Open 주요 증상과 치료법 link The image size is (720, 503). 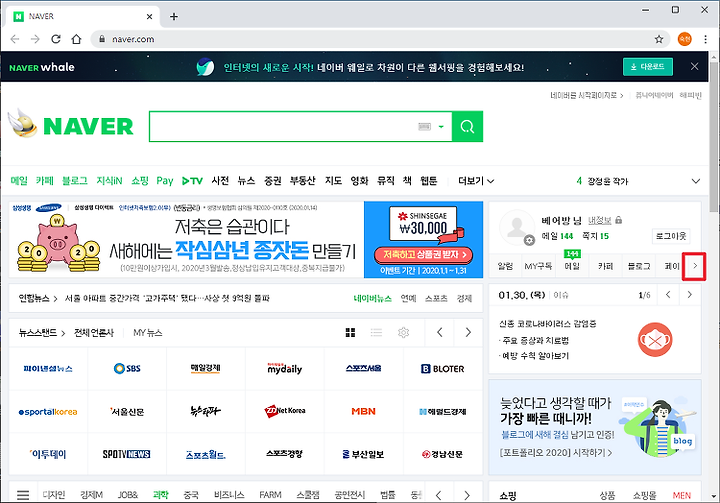[x=535, y=340]
